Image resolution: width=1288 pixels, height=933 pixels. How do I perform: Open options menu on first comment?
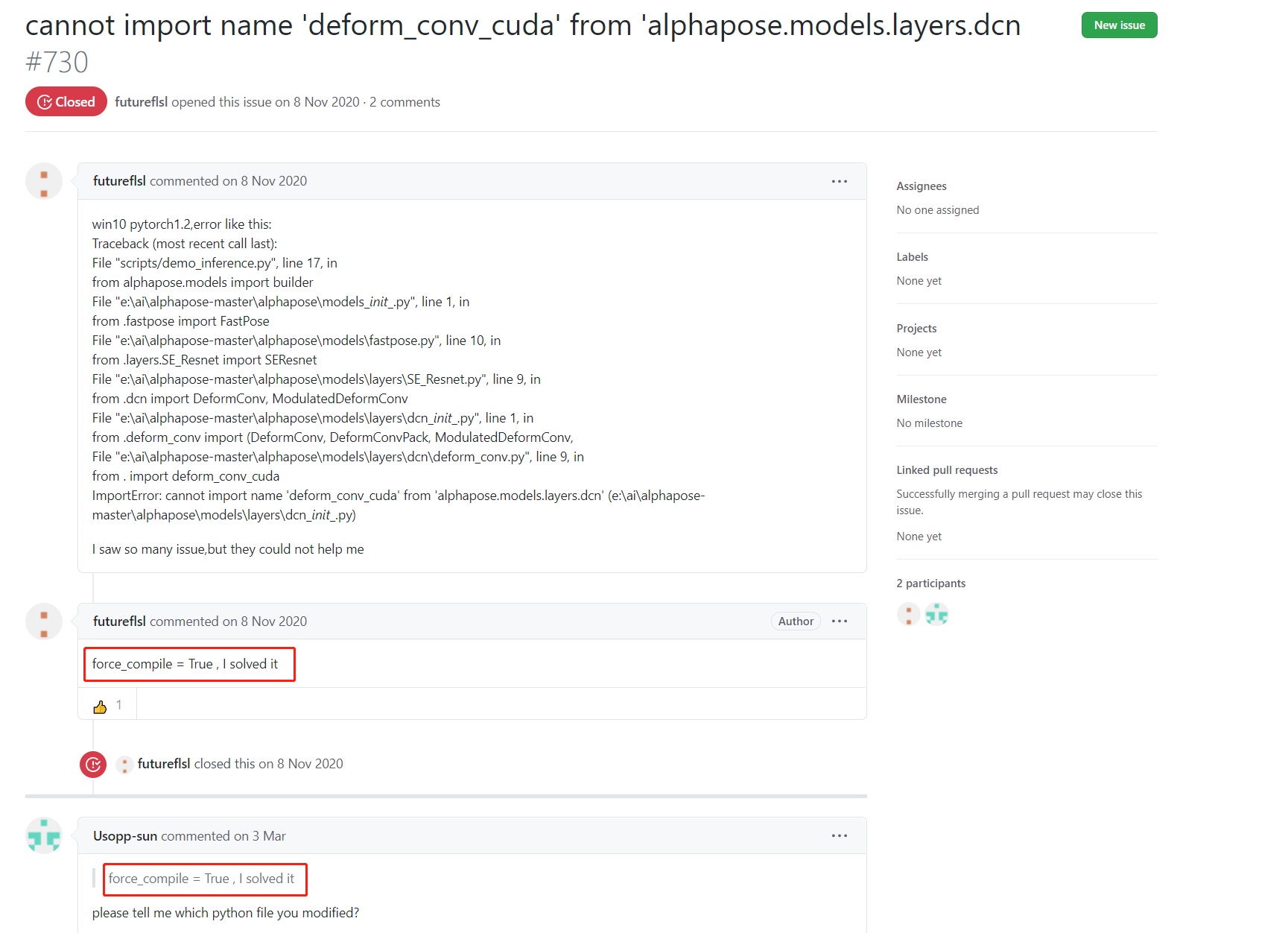click(840, 181)
